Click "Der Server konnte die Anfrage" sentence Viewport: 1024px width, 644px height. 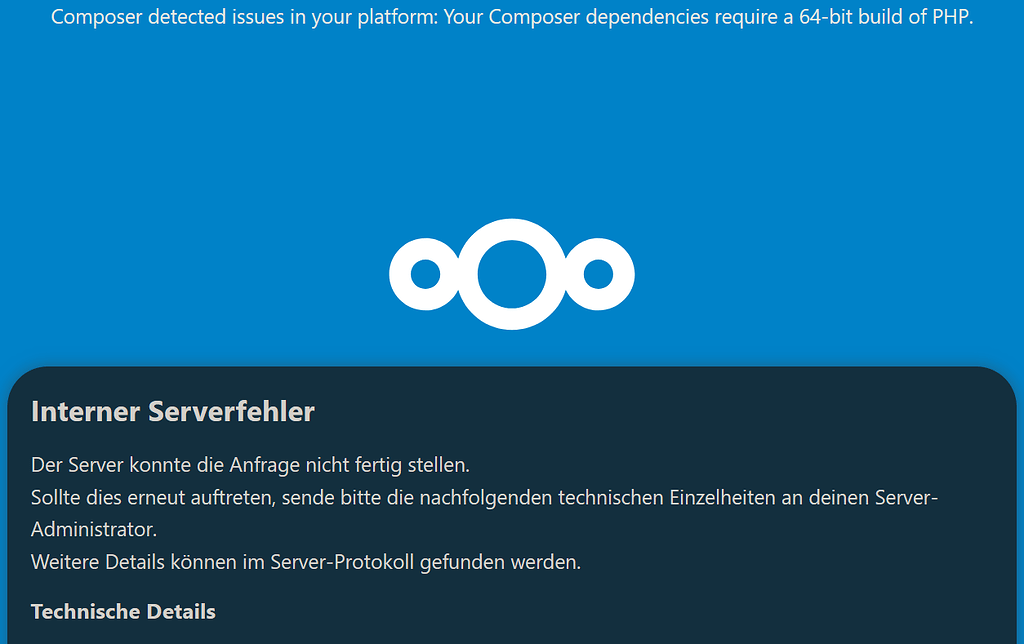click(250, 465)
